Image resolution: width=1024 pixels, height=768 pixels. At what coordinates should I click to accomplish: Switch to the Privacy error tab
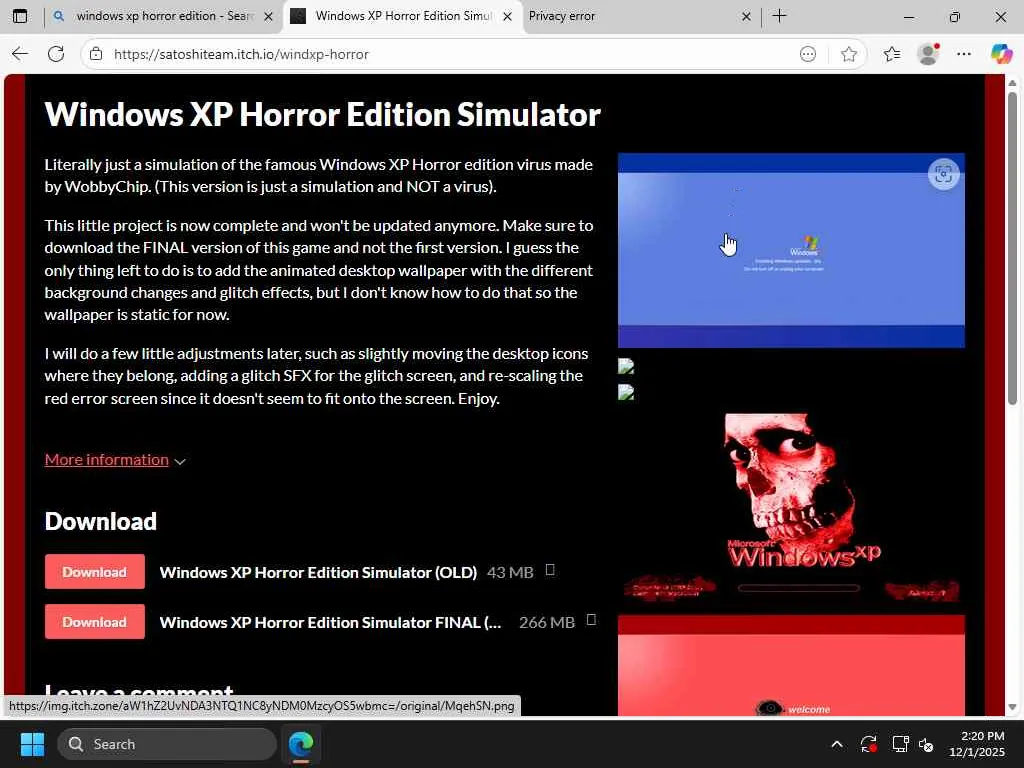tap(640, 16)
